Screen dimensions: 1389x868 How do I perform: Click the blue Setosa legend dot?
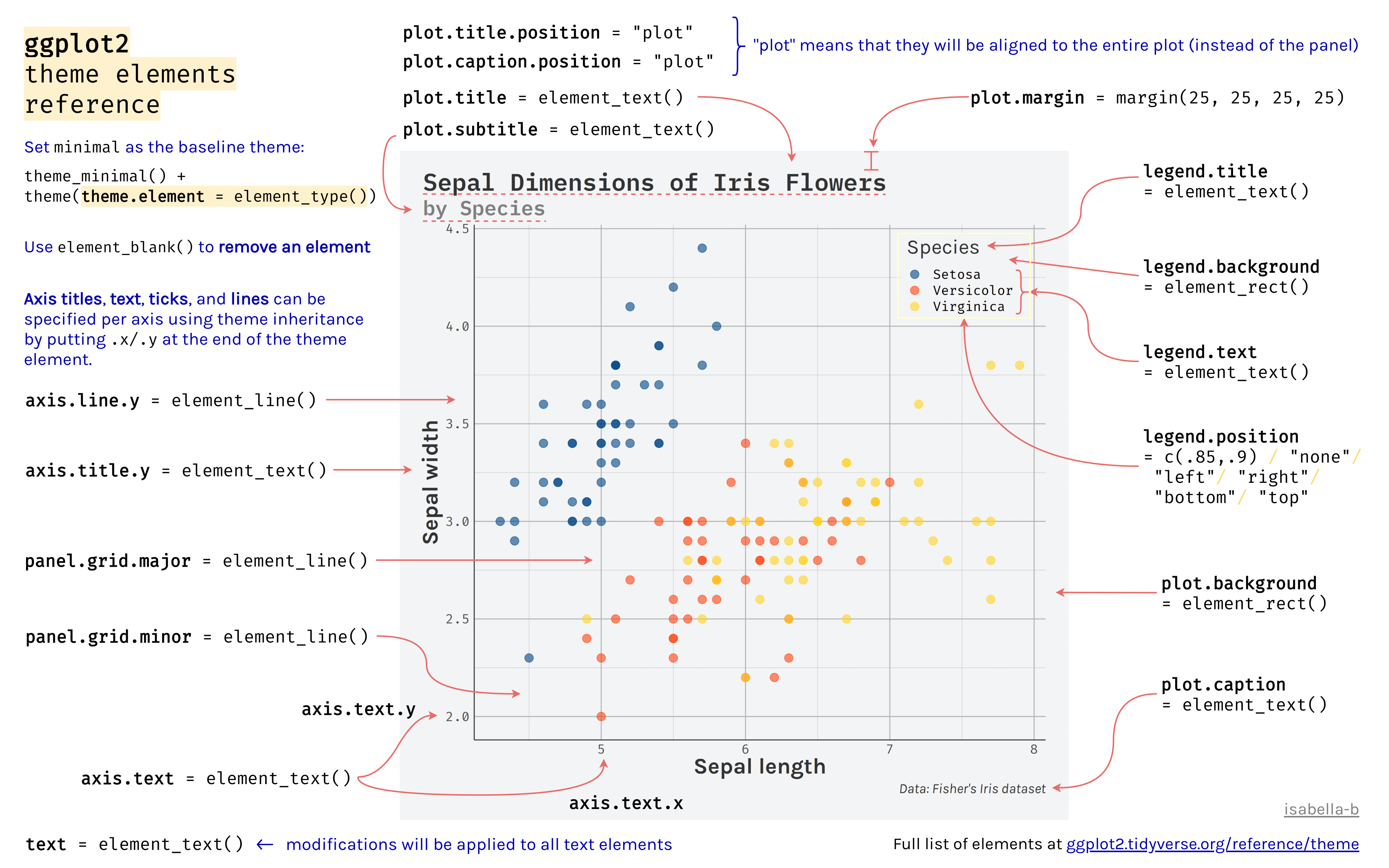click(x=915, y=275)
